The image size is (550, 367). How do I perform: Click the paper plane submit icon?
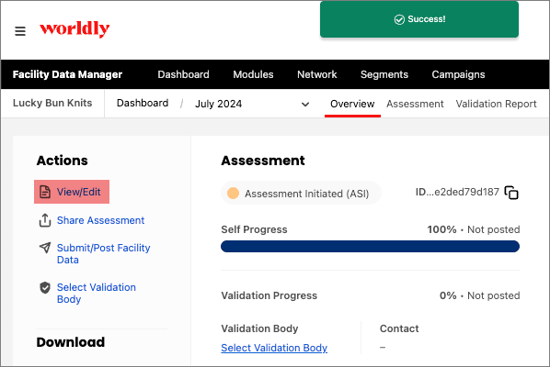pos(45,248)
